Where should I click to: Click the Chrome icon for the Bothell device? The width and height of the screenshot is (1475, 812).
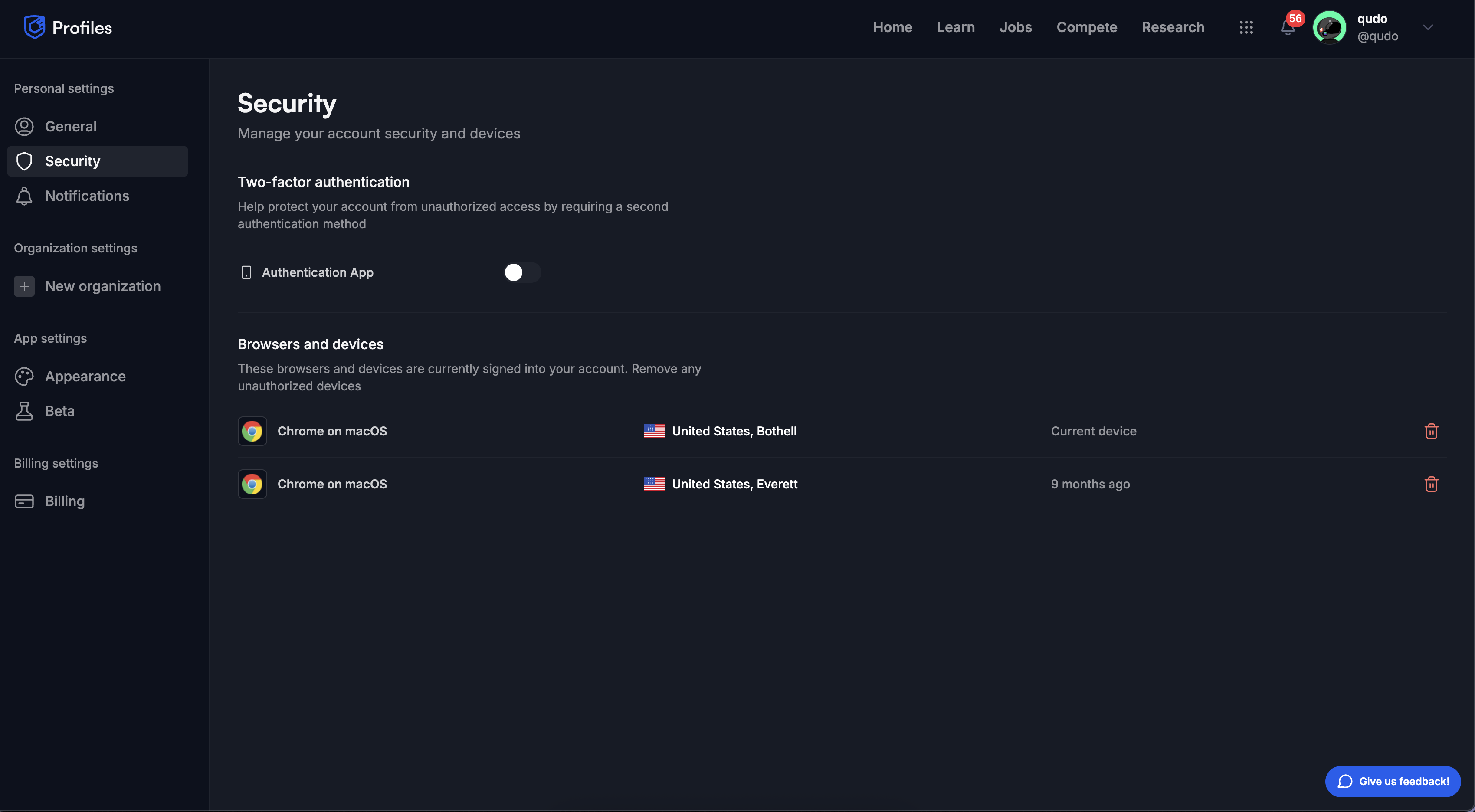tap(252, 431)
